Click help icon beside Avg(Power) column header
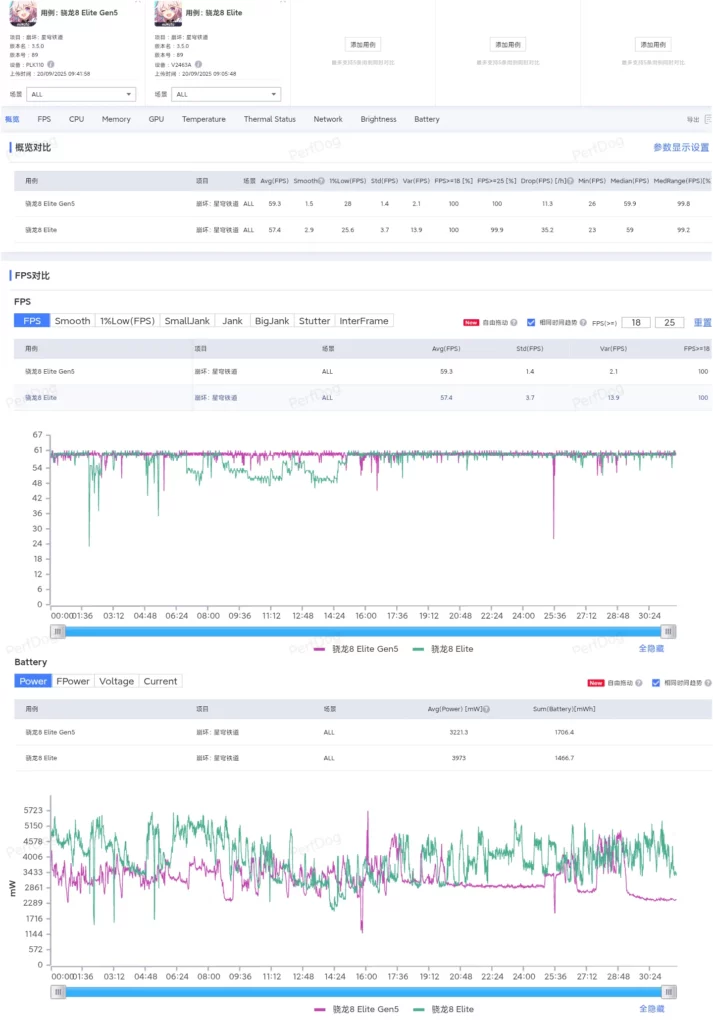Screen dimensions: 713x1024 coord(487,709)
